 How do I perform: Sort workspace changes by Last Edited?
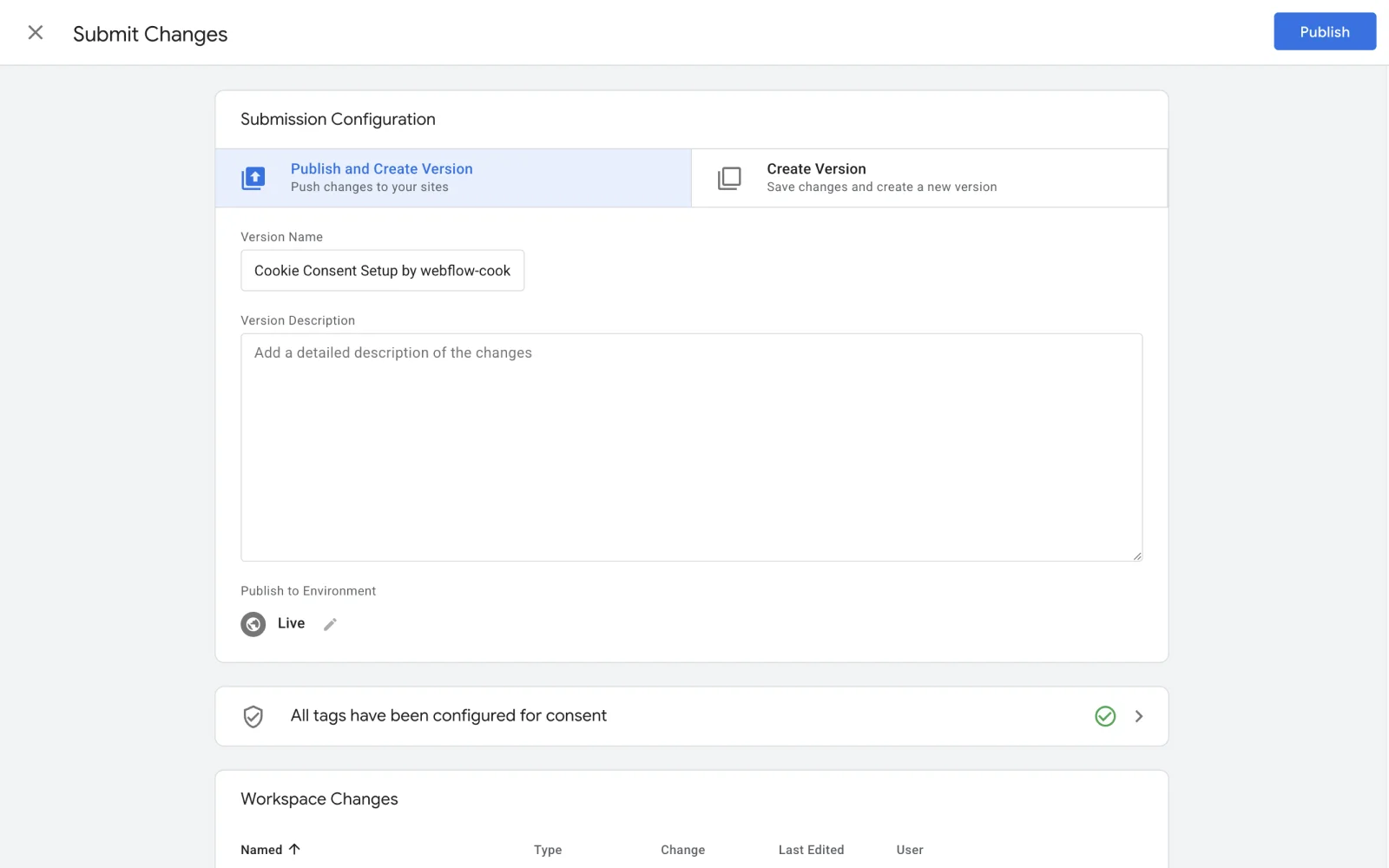point(811,850)
